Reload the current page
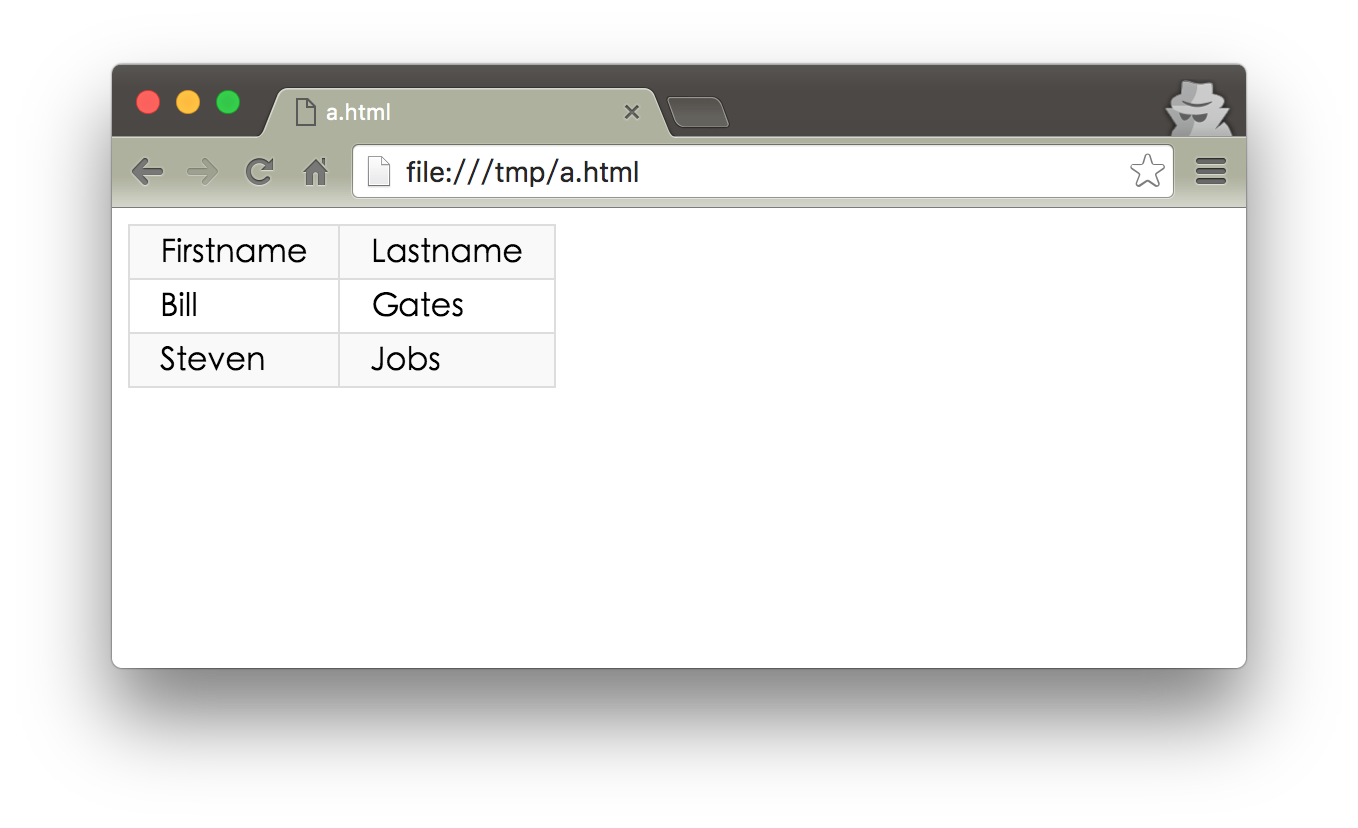1358x828 pixels. pyautogui.click(x=259, y=172)
